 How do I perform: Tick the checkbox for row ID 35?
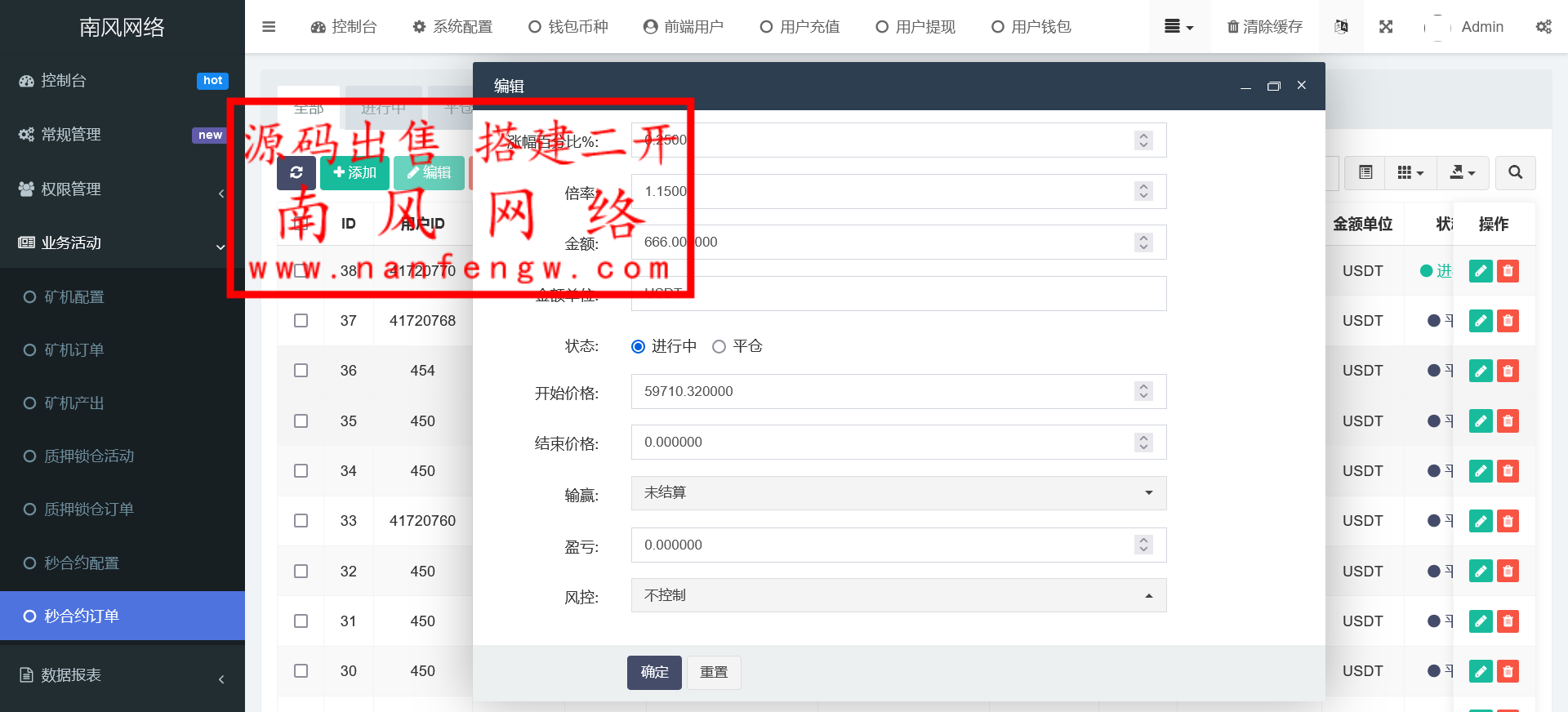coord(301,421)
